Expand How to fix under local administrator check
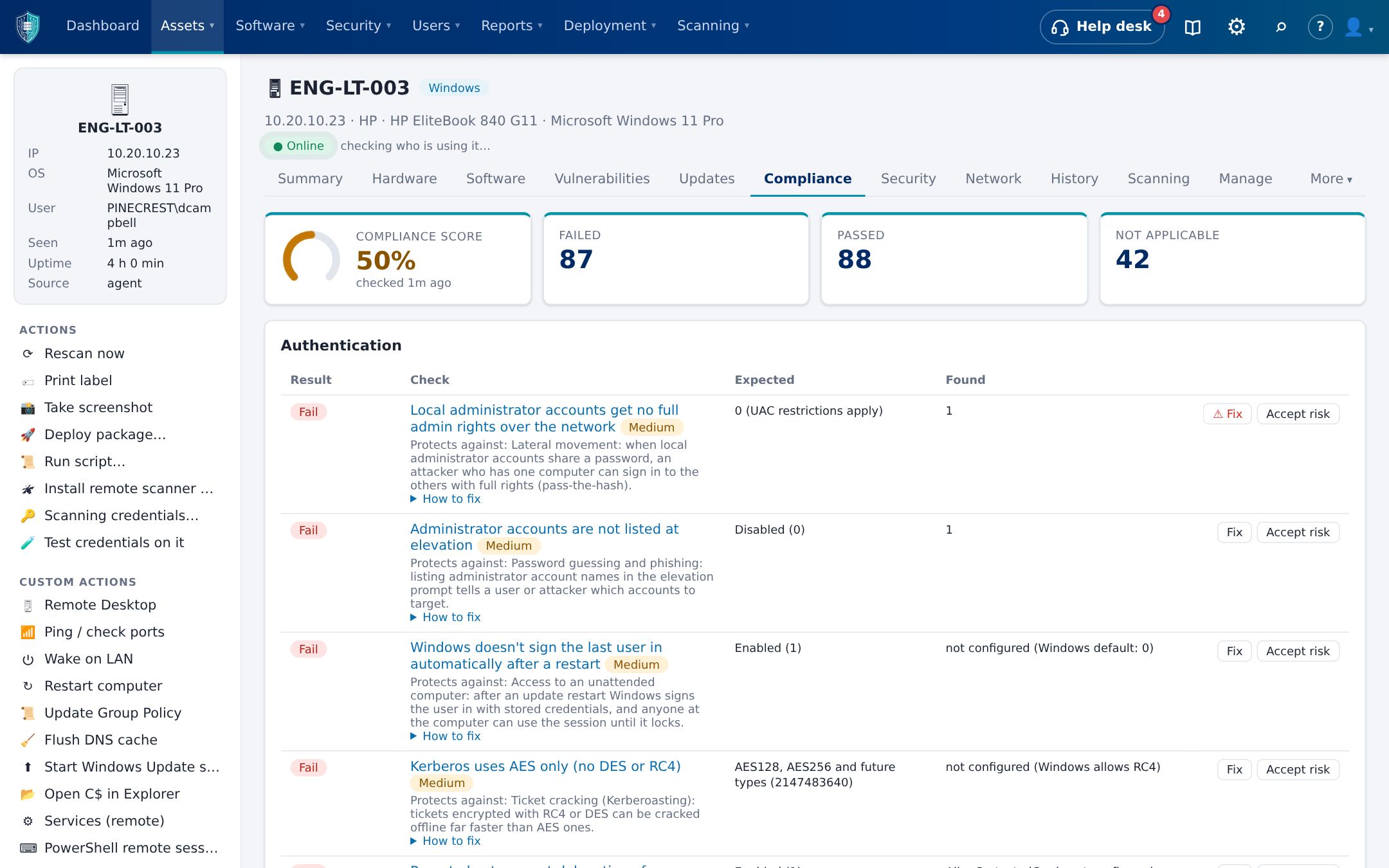1389x868 pixels. 446,499
